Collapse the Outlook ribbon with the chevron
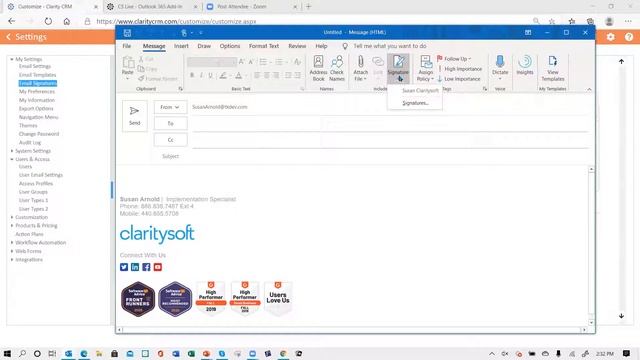The height and width of the screenshot is (360, 640). pos(589,89)
